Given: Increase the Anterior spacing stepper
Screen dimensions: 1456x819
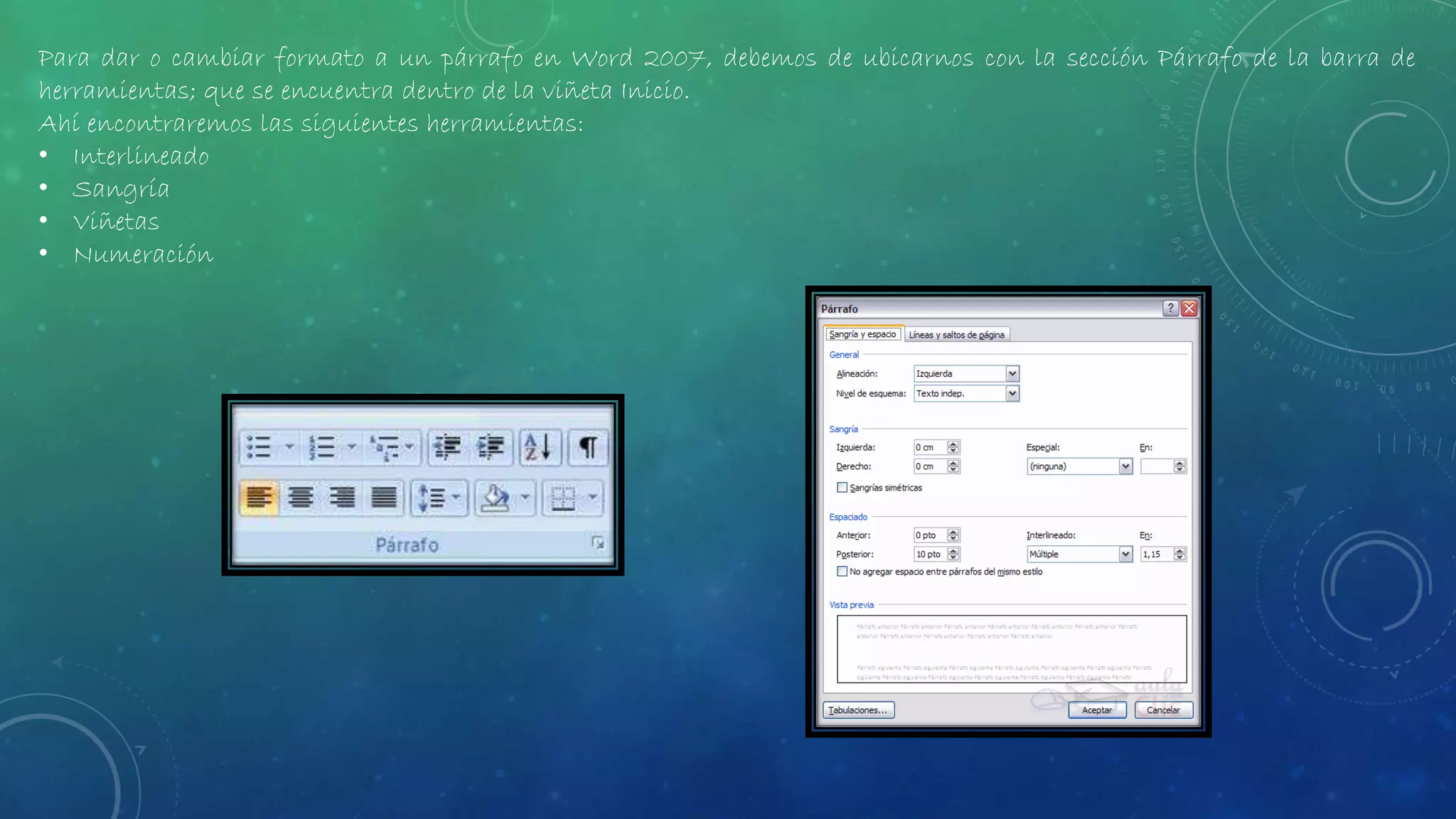Looking at the screenshot, I should [x=953, y=532].
